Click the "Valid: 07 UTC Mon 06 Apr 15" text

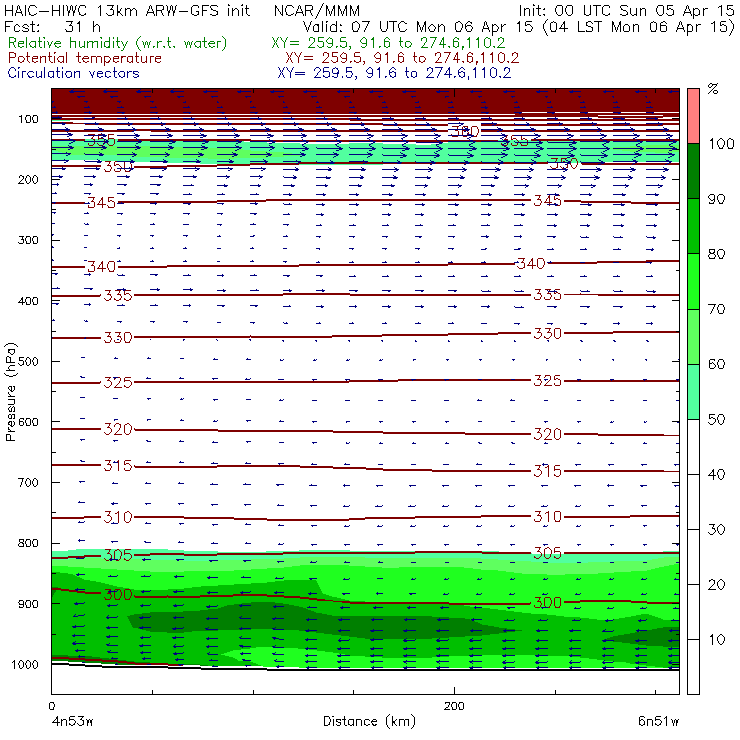click(418, 27)
